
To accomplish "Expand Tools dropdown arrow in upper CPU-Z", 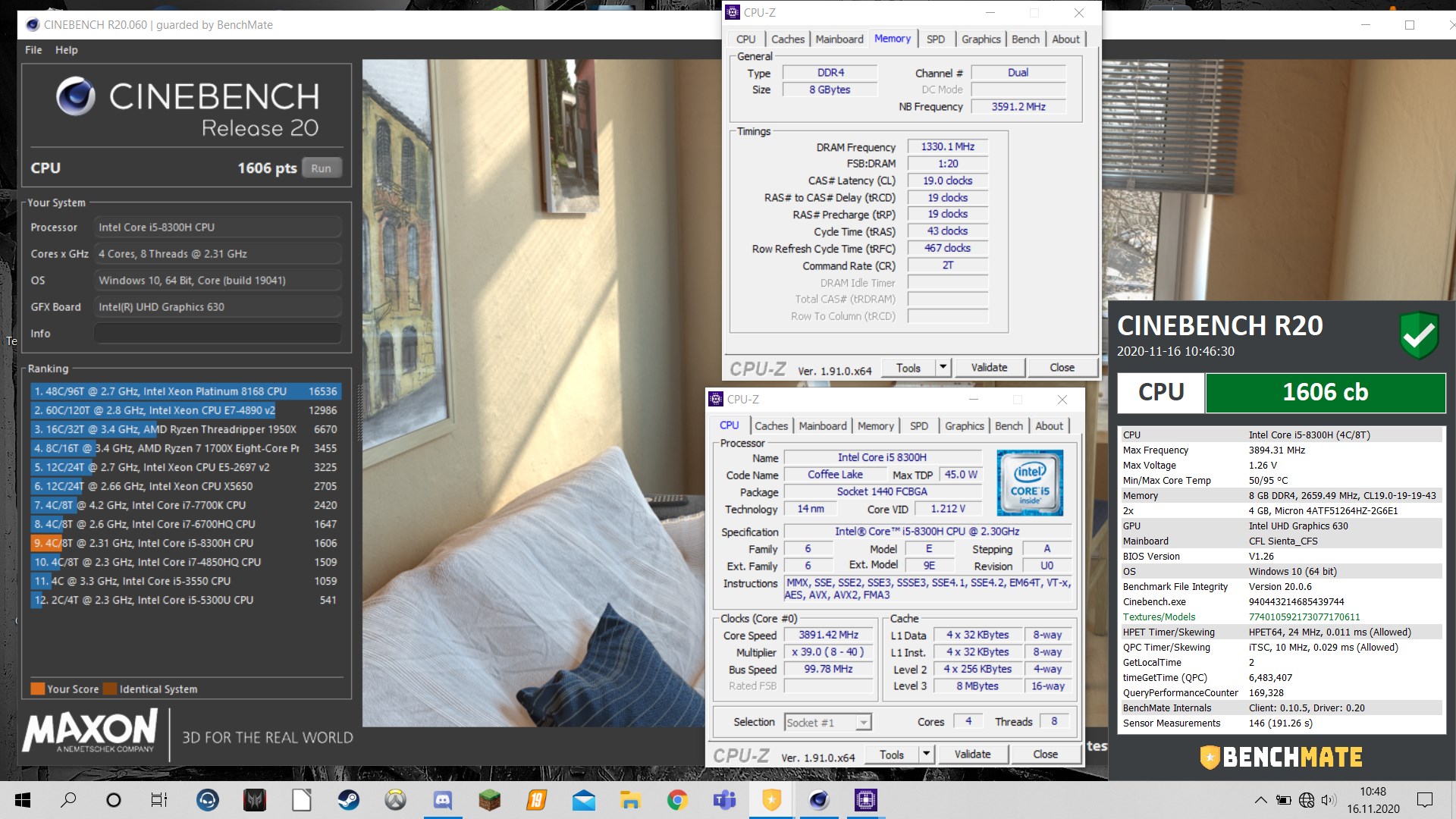I will (x=943, y=368).
